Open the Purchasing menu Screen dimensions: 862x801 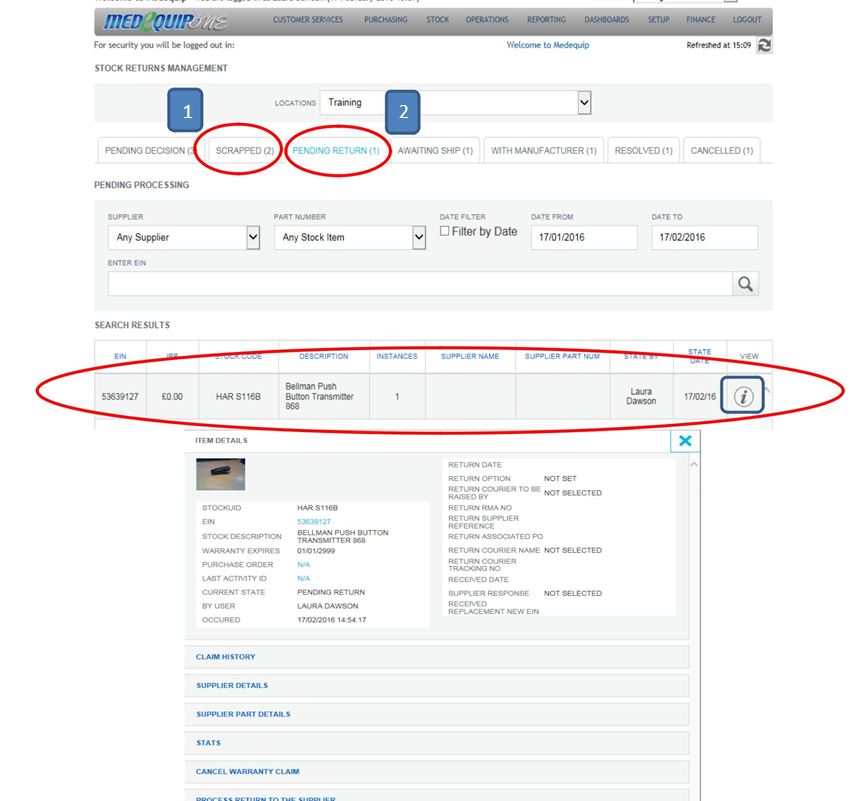385,20
